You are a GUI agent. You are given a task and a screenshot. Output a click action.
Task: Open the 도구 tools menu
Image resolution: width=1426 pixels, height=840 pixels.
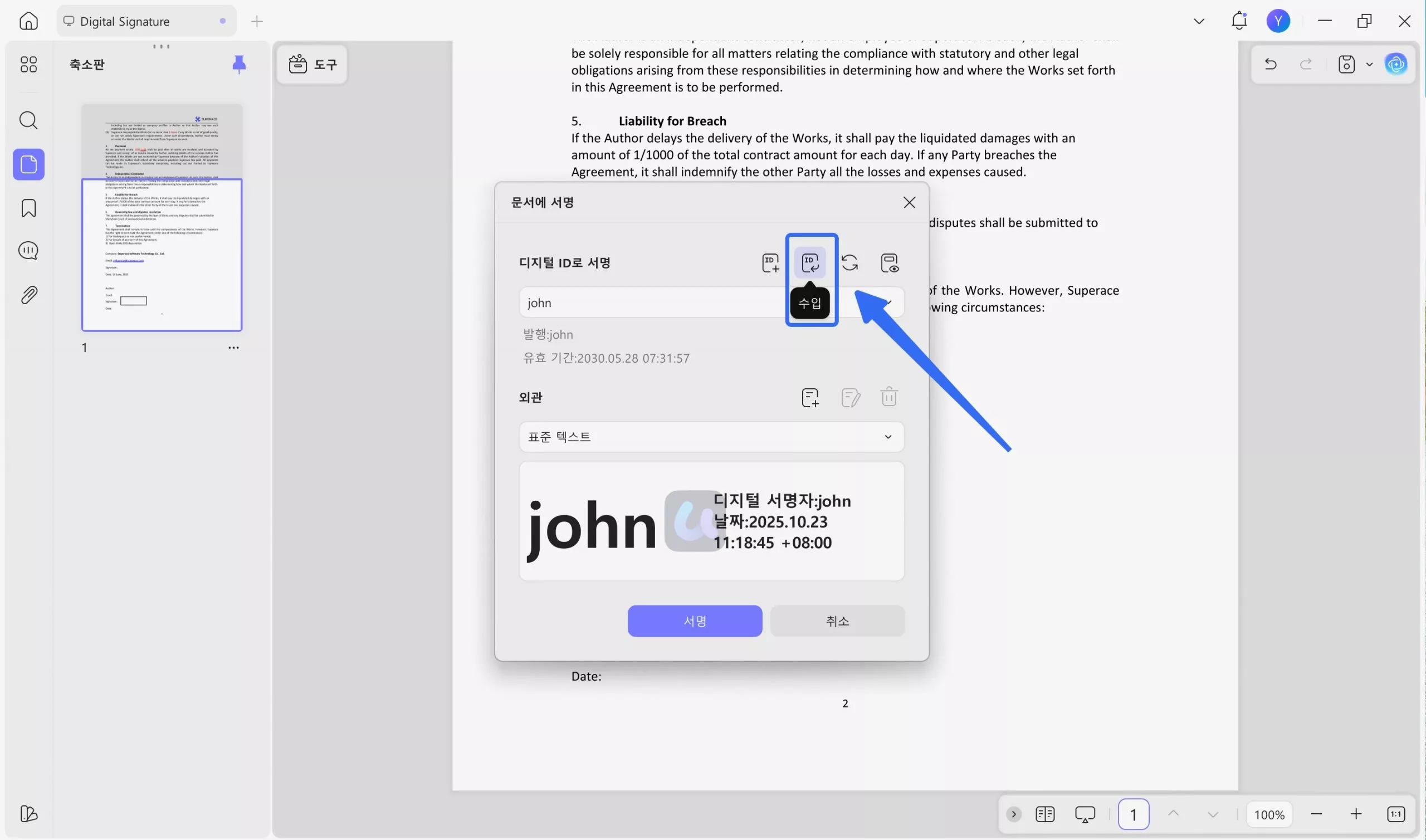312,64
